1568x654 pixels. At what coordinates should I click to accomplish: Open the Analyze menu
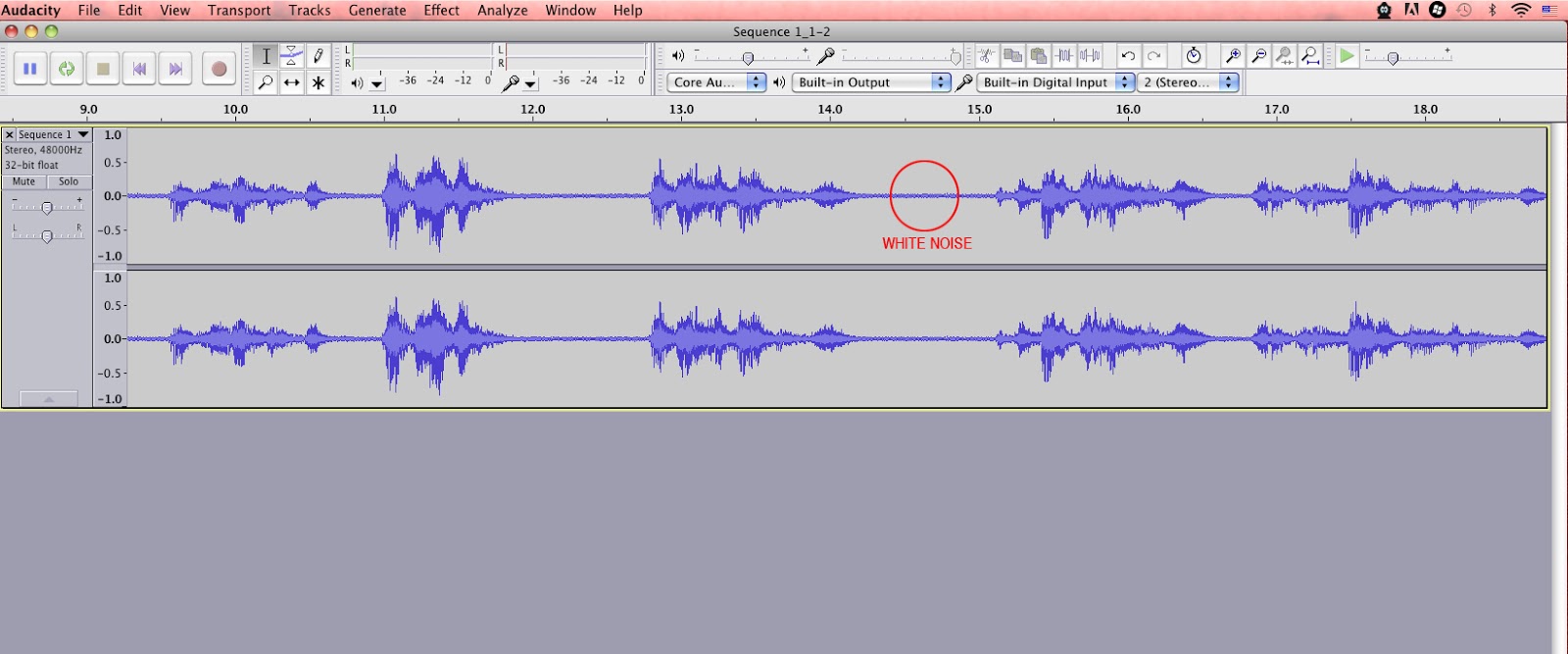click(x=503, y=10)
